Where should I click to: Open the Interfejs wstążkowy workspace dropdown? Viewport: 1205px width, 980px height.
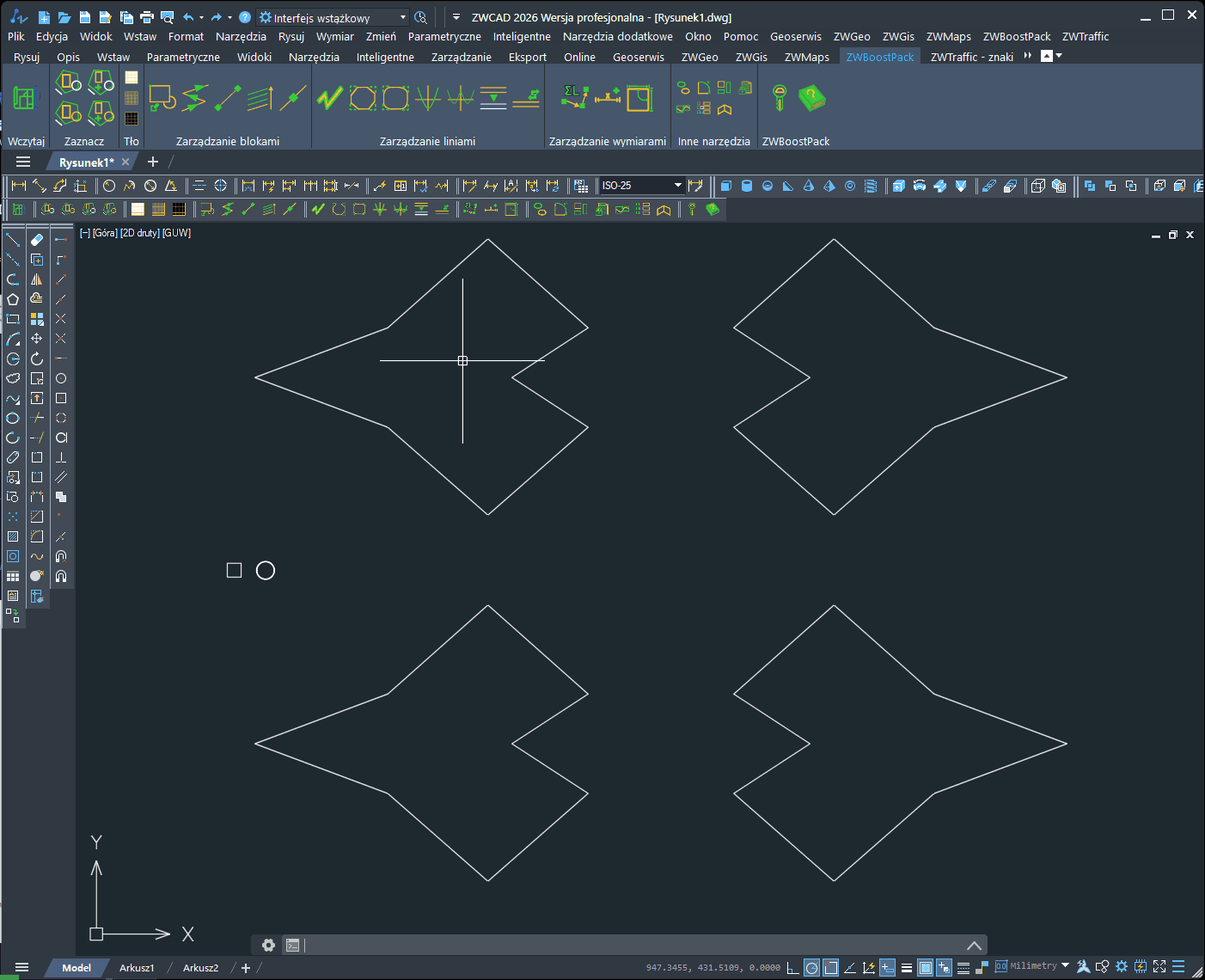click(x=401, y=16)
